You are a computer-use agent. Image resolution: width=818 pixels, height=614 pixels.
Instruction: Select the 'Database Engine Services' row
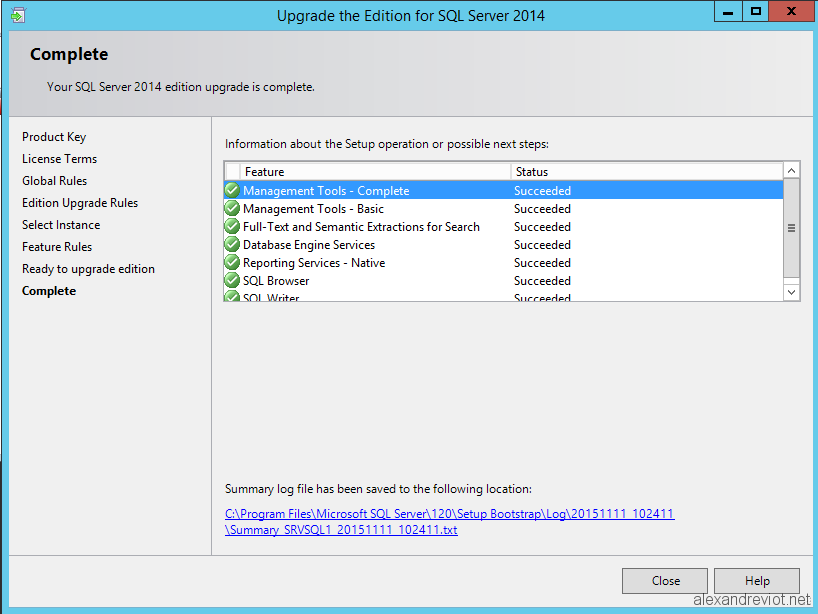[x=504, y=245]
